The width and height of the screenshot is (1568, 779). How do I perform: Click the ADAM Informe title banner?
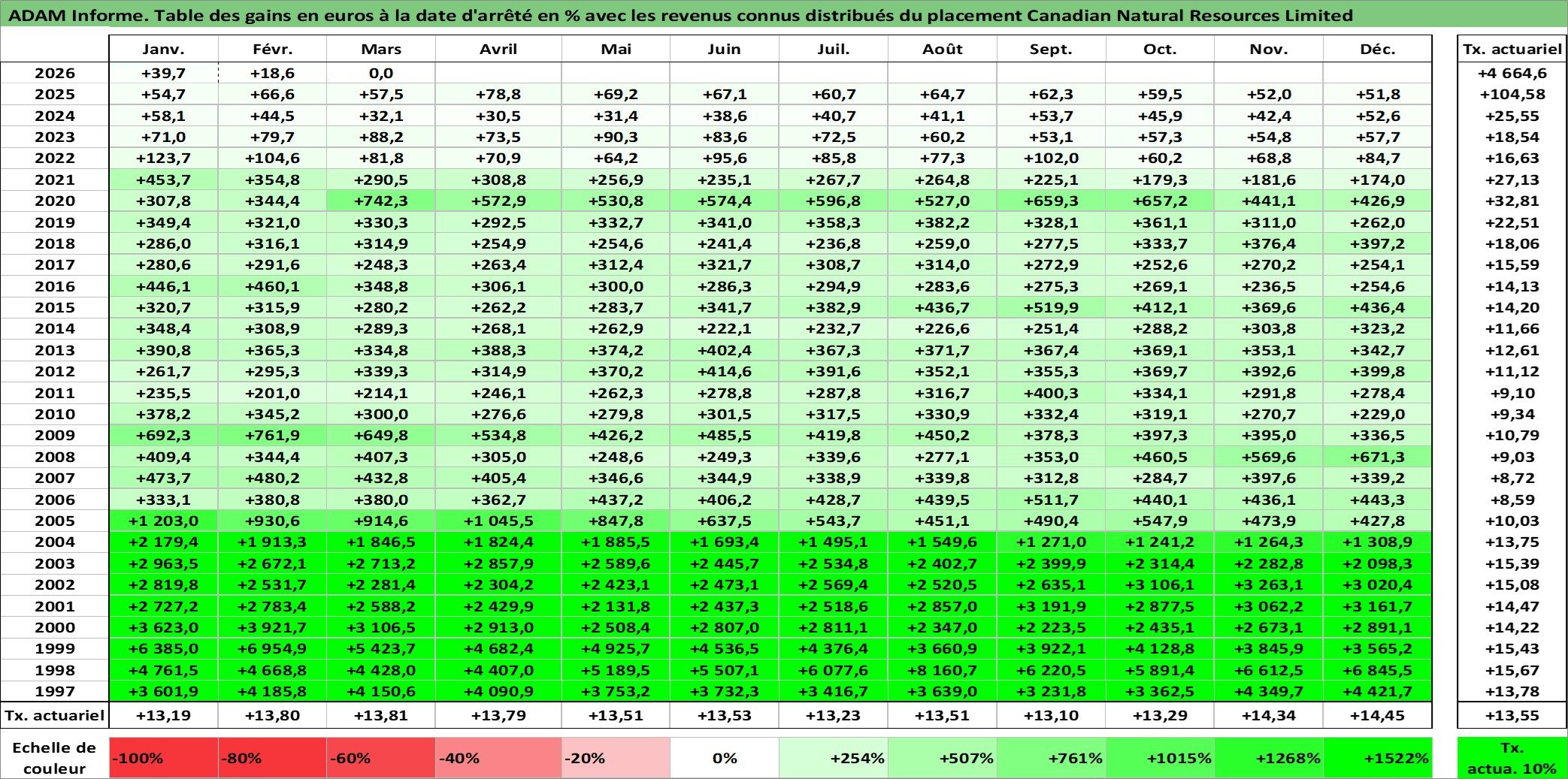pyautogui.click(x=784, y=15)
